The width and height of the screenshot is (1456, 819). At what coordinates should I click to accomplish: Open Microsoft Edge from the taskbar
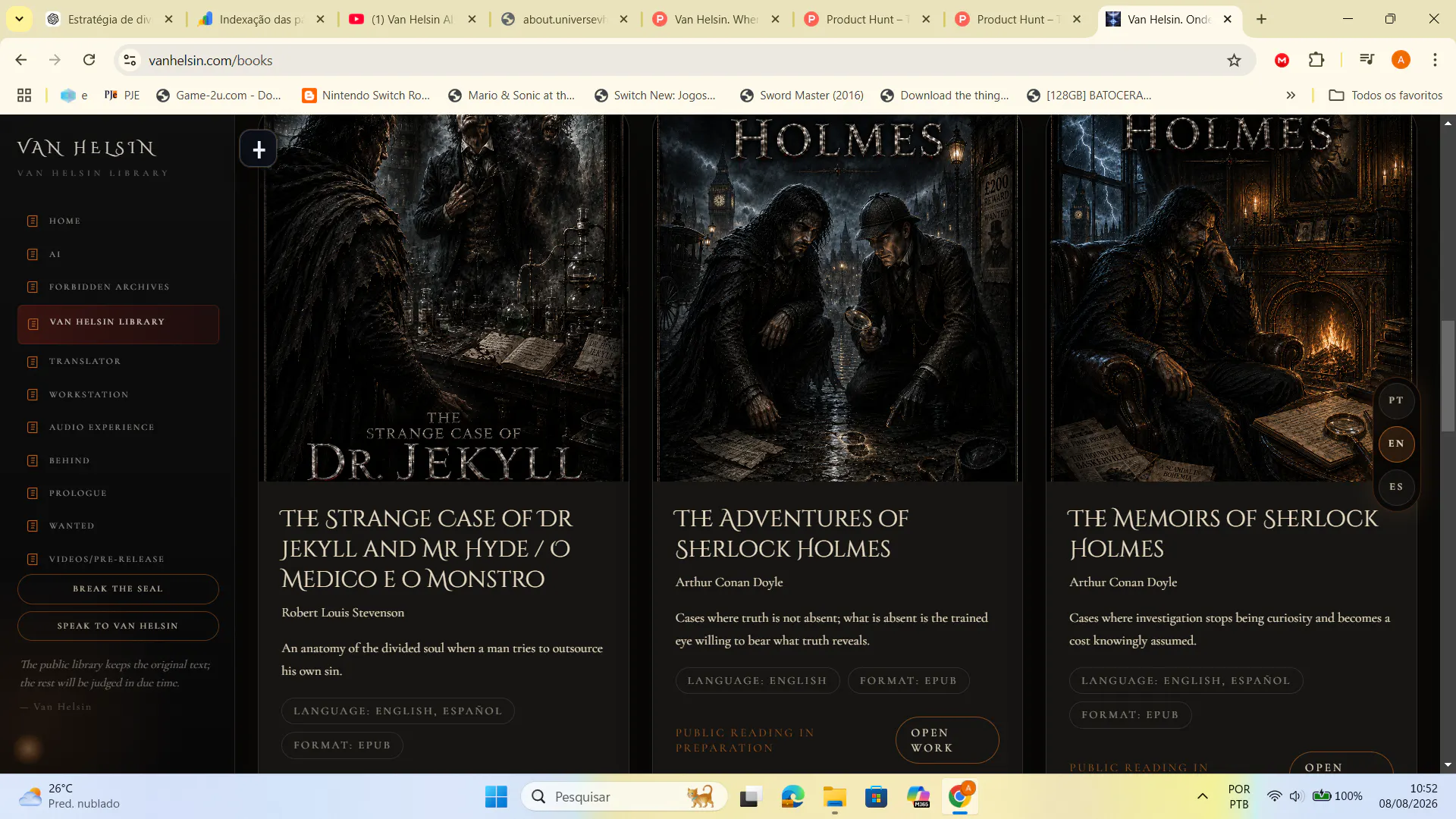click(792, 797)
